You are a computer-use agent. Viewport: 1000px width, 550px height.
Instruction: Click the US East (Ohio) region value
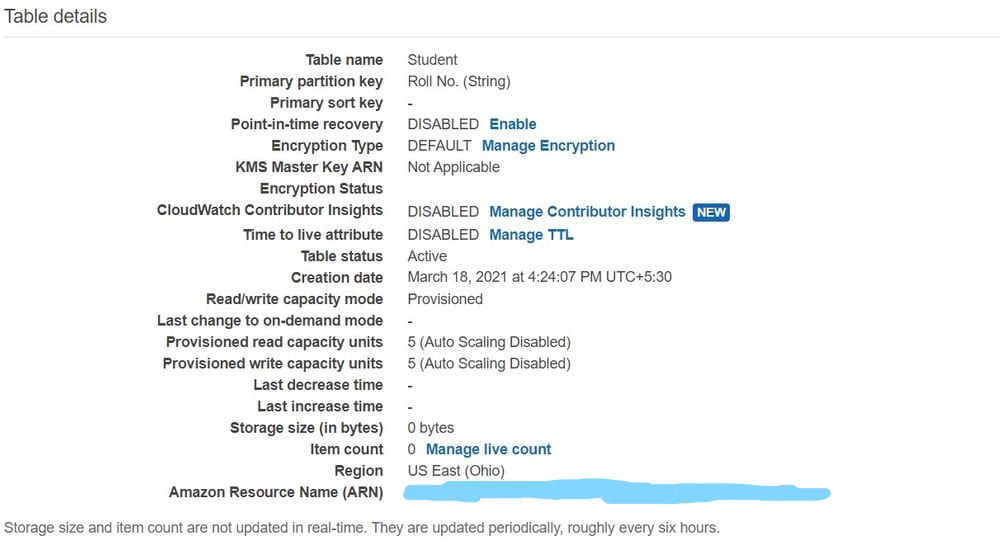[x=456, y=471]
